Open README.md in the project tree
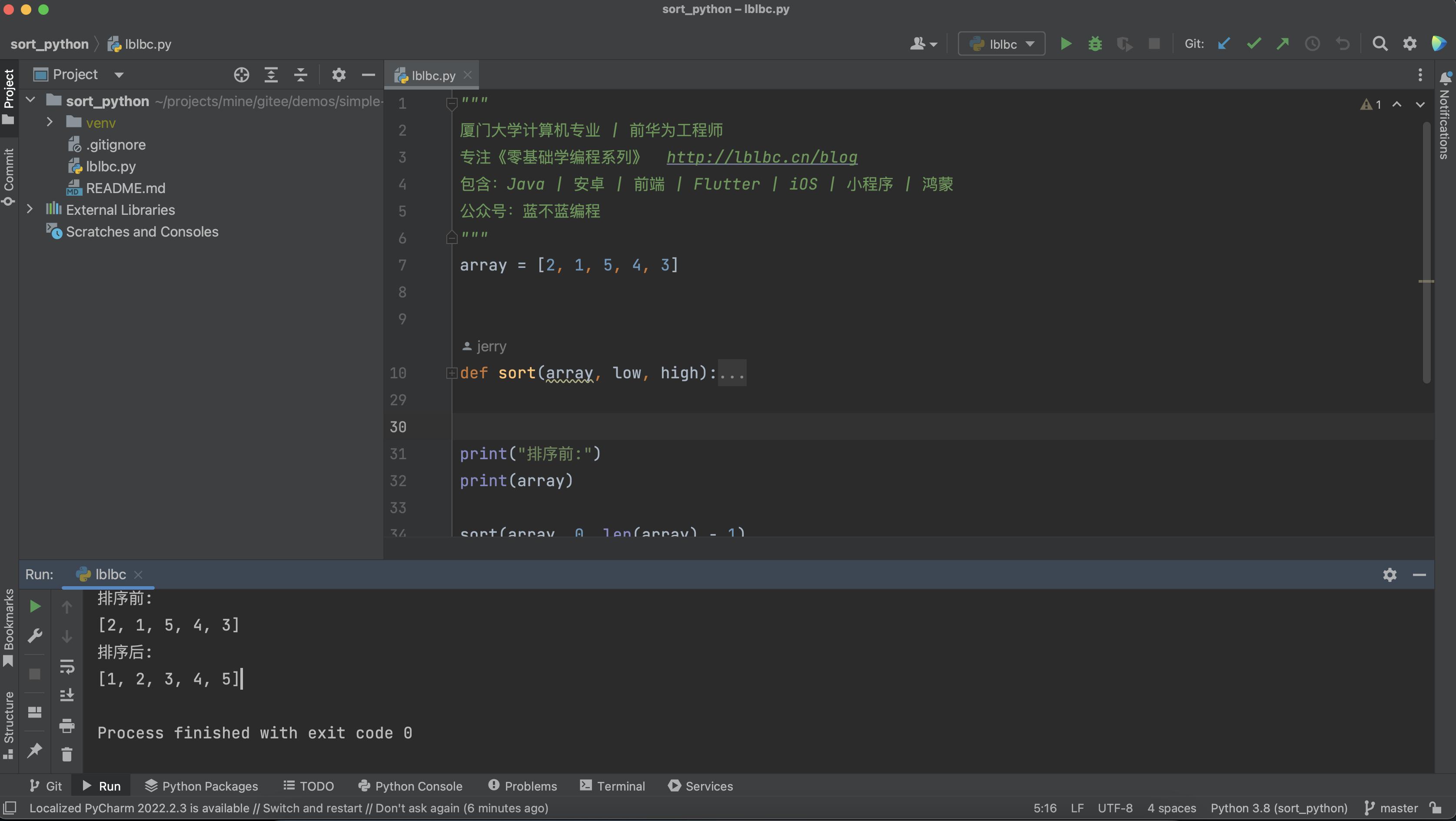Screen dimensions: 1456x821 click(126, 188)
